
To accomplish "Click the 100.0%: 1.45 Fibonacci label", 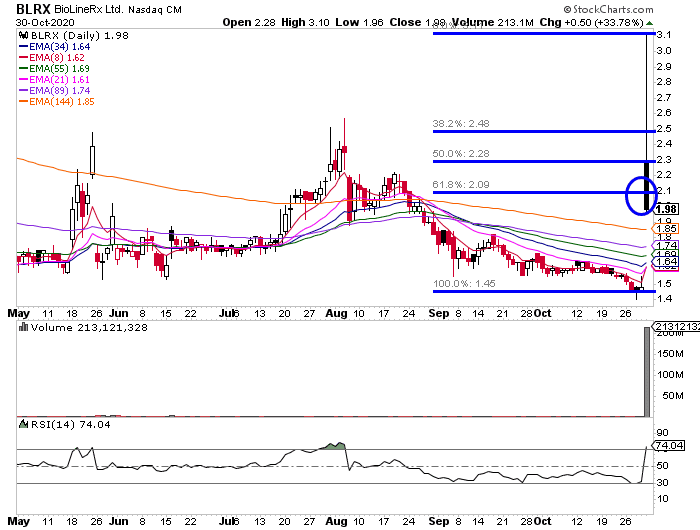I will pos(464,284).
